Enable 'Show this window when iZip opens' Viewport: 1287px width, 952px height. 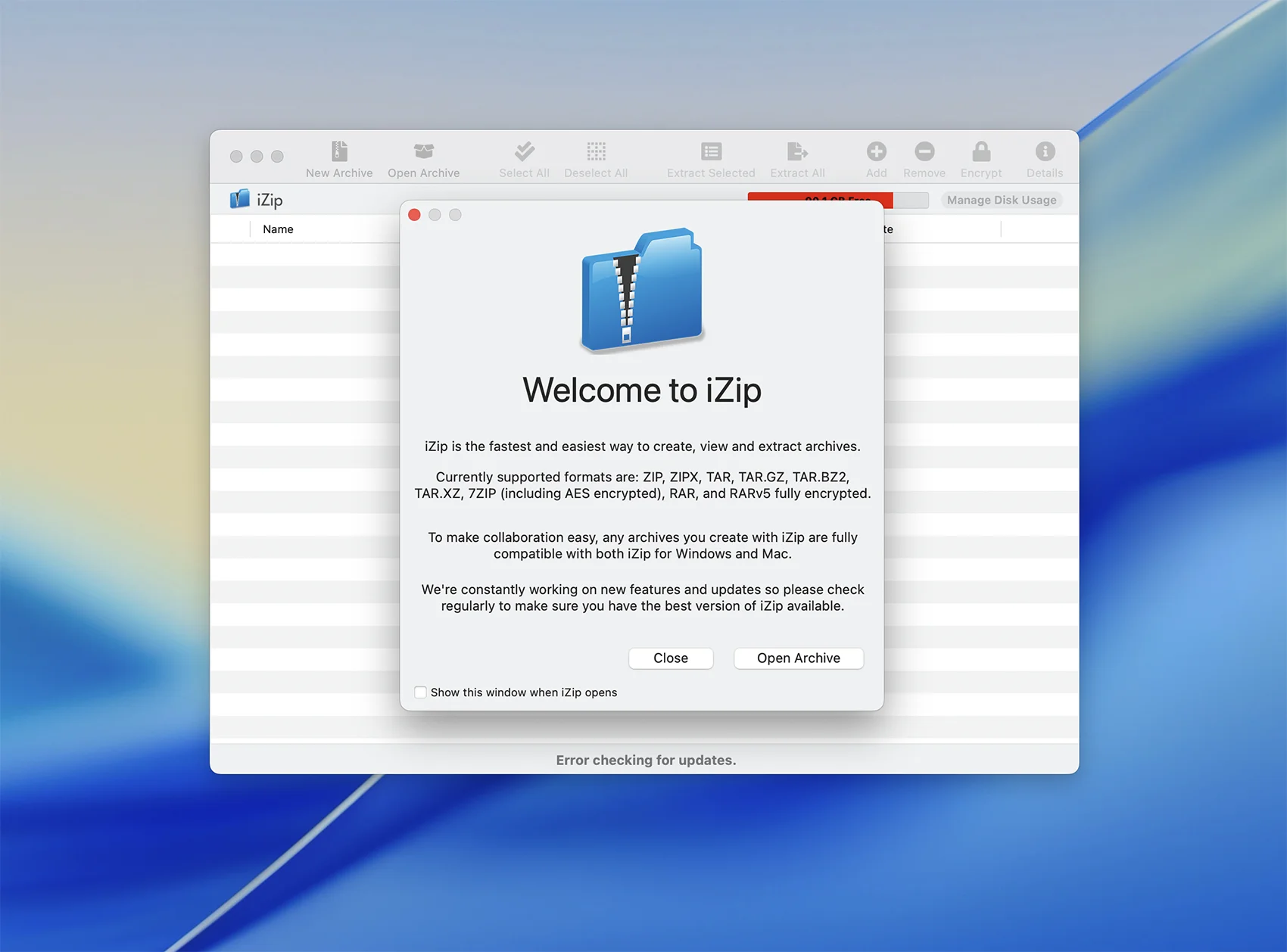click(x=421, y=692)
